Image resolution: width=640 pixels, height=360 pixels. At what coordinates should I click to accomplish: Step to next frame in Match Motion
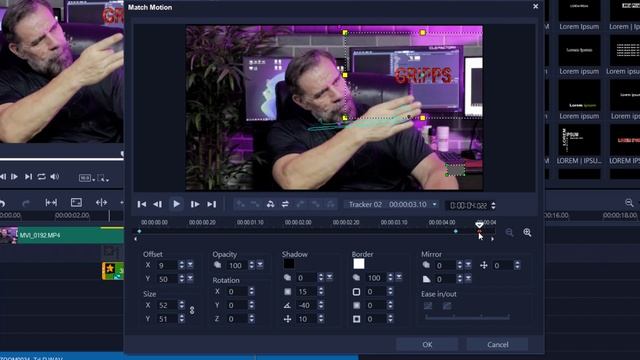point(195,204)
